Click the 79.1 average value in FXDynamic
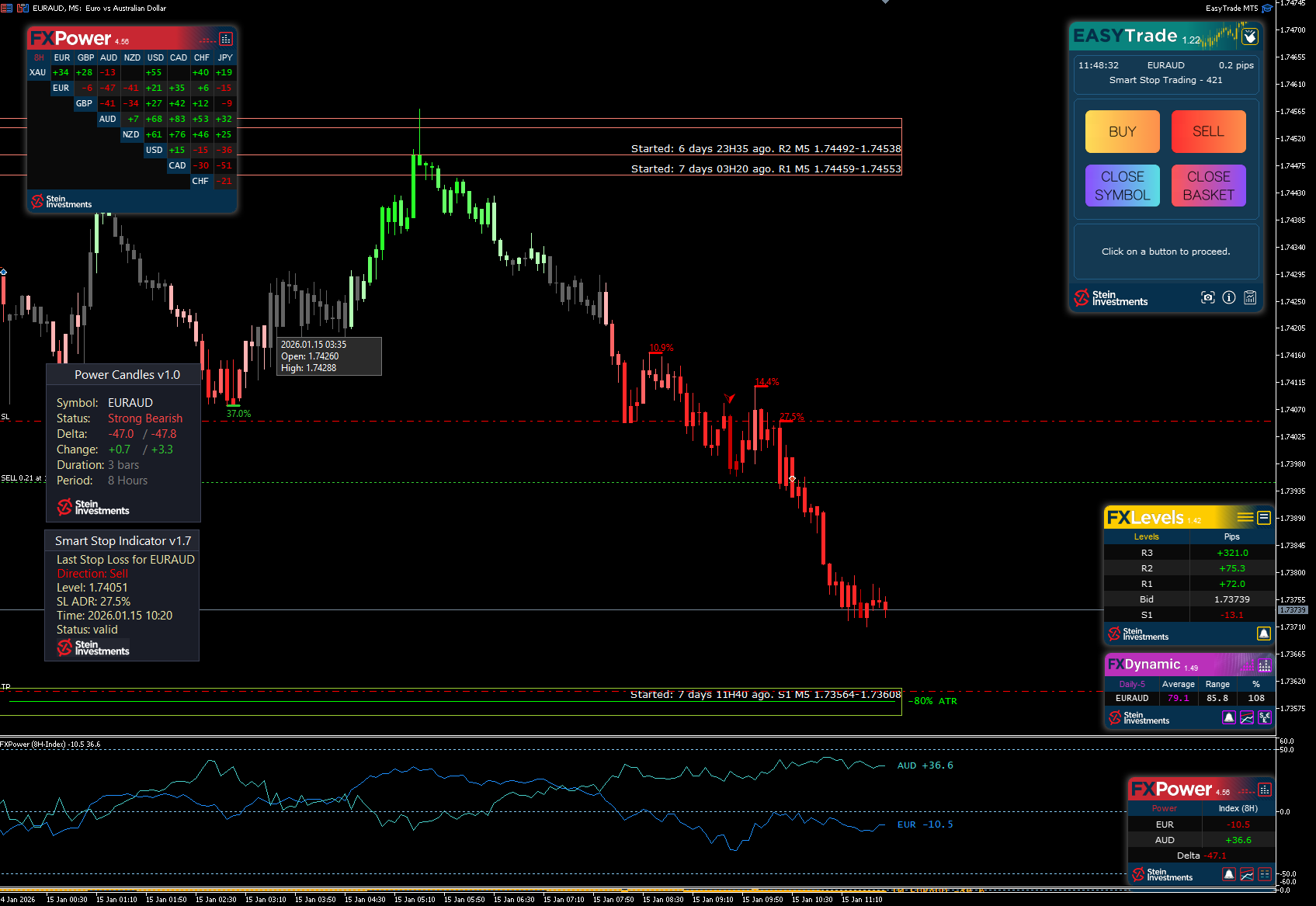This screenshot has height=906, width=1316. (1179, 698)
